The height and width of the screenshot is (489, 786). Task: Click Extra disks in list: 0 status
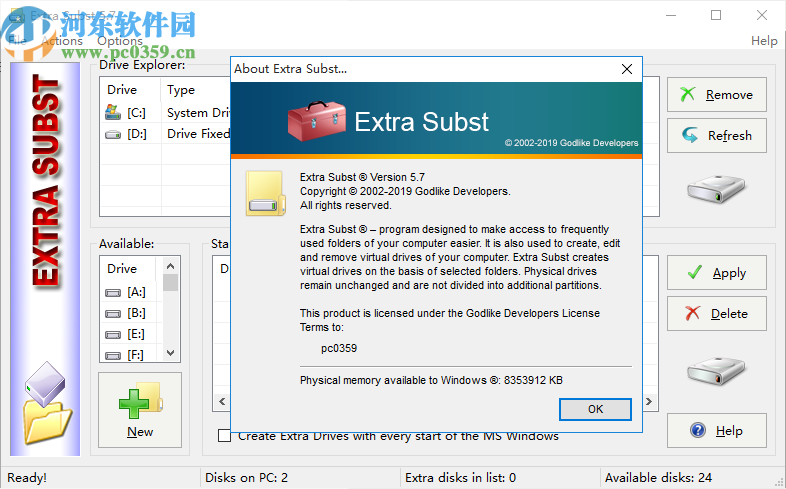coord(460,478)
